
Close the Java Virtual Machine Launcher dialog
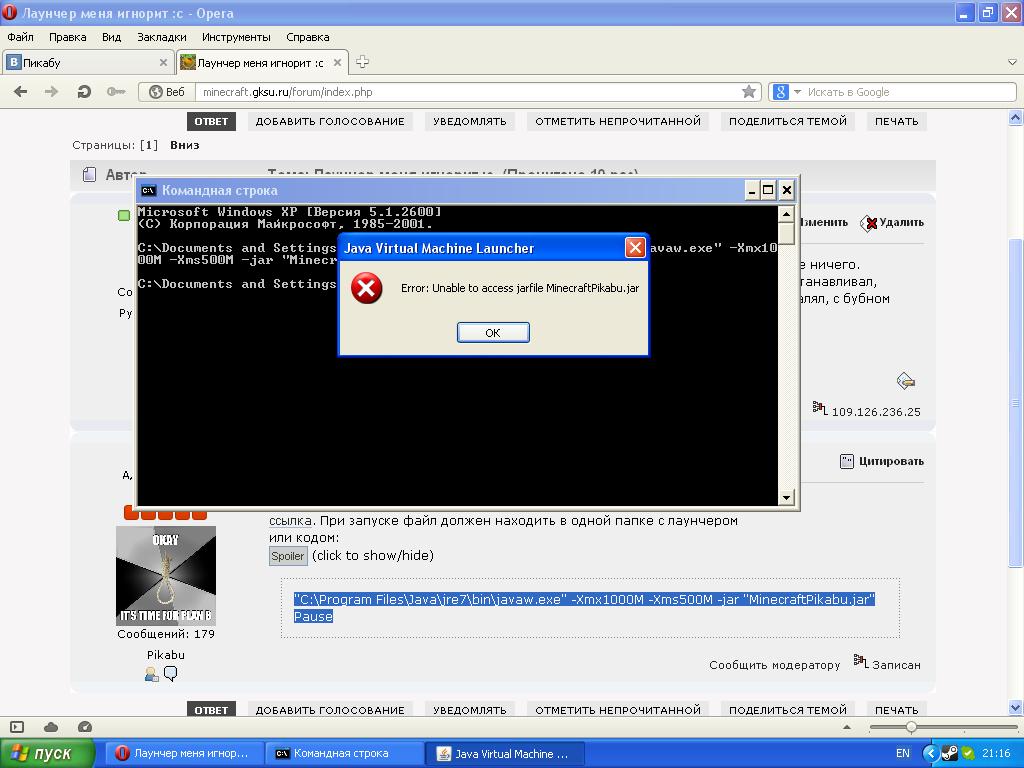click(635, 248)
